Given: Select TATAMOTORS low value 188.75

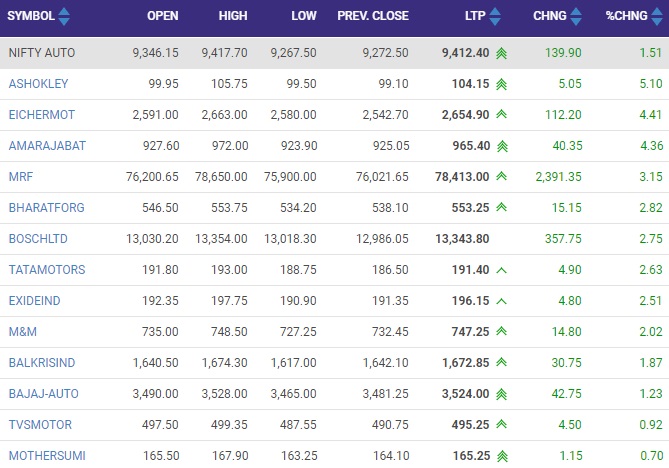Looking at the screenshot, I should [x=298, y=270].
